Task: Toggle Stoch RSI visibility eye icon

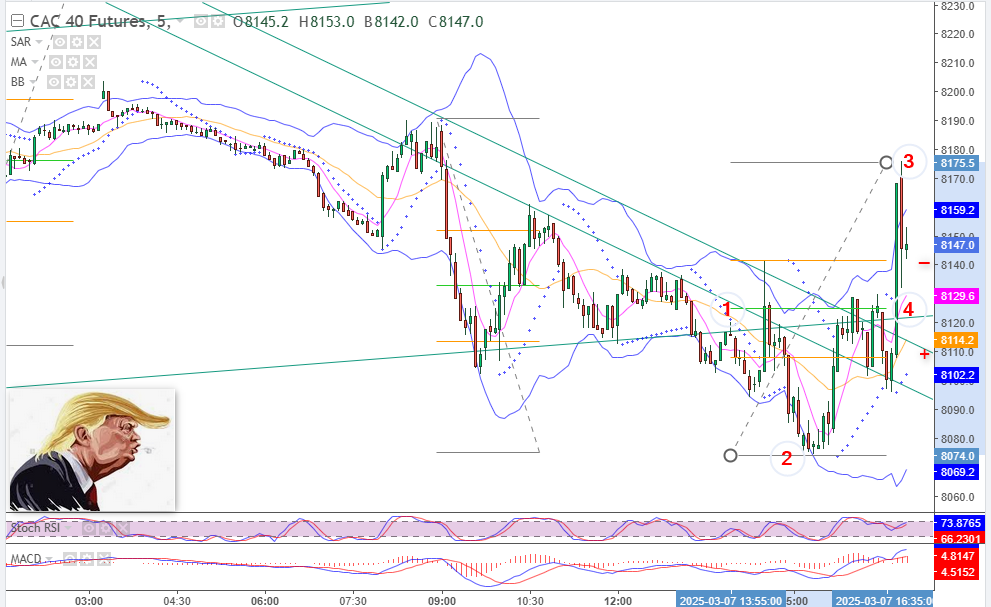Action: click(x=89, y=528)
